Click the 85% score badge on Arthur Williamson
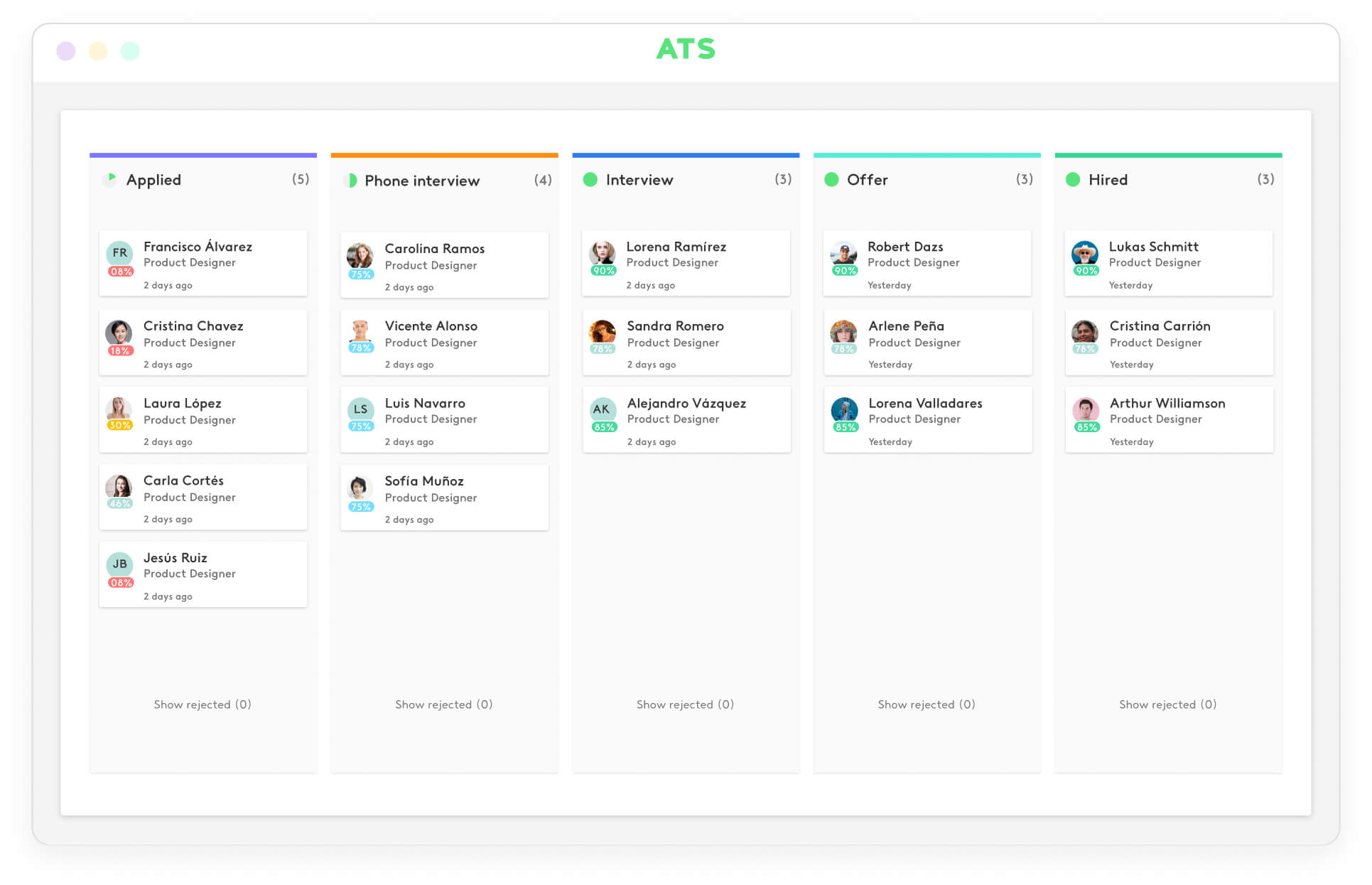The image size is (1372, 885). (1086, 427)
